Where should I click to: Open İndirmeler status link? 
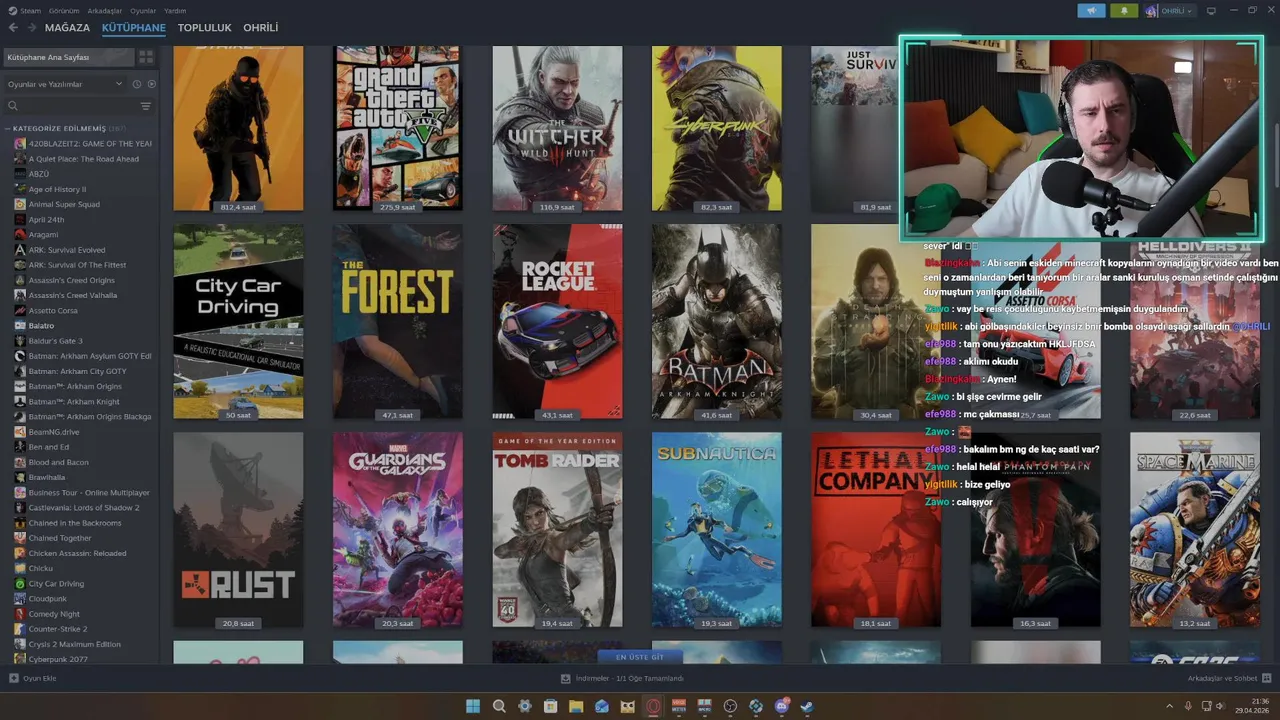tap(629, 678)
